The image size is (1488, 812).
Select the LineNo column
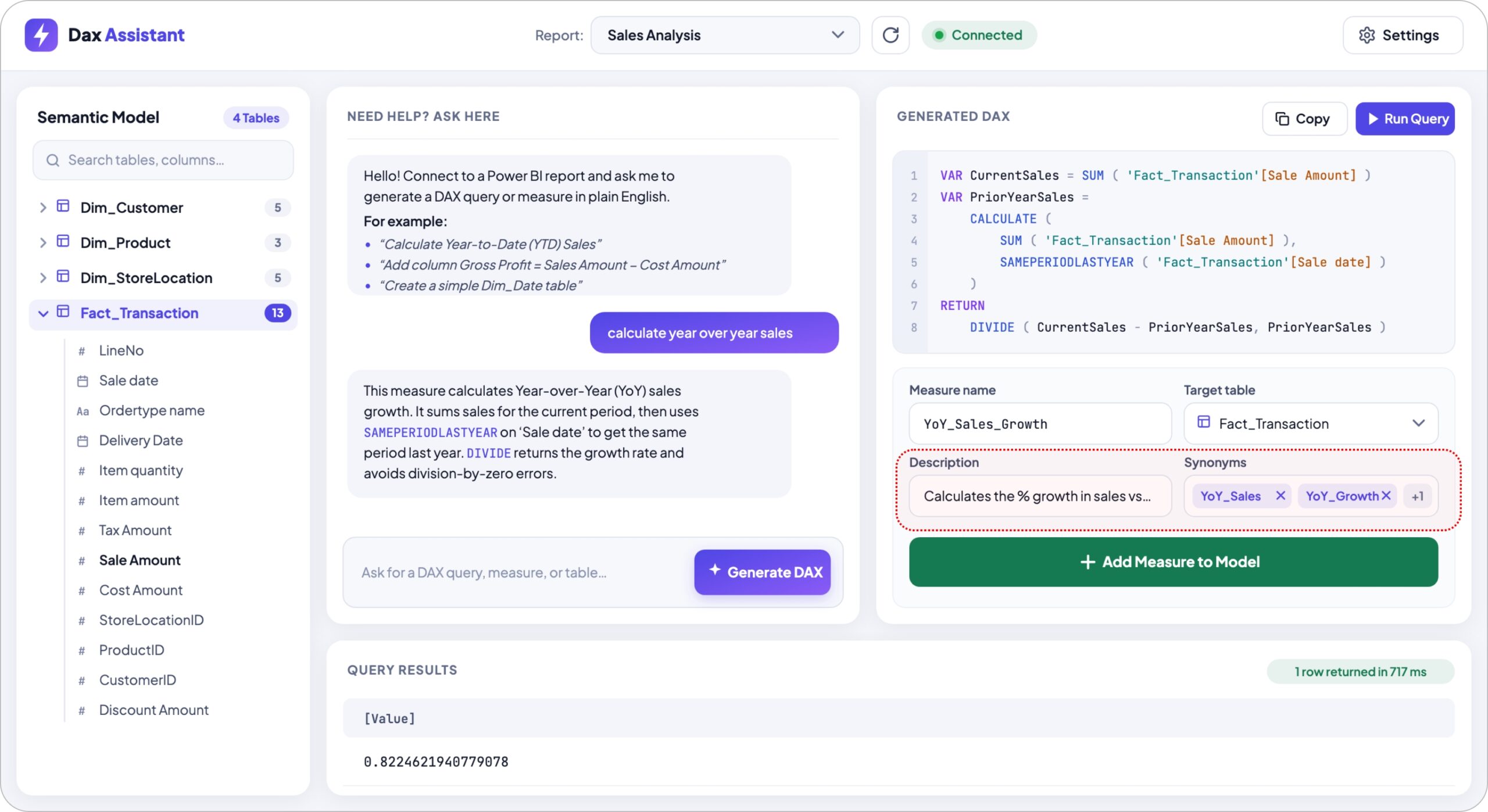(x=121, y=350)
